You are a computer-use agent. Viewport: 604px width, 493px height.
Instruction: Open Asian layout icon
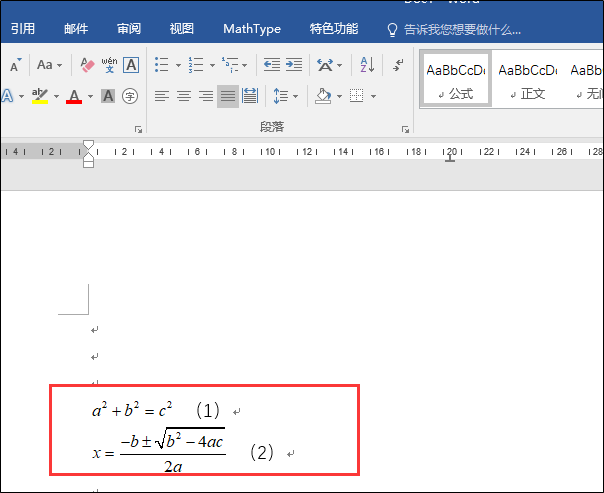(x=325, y=65)
